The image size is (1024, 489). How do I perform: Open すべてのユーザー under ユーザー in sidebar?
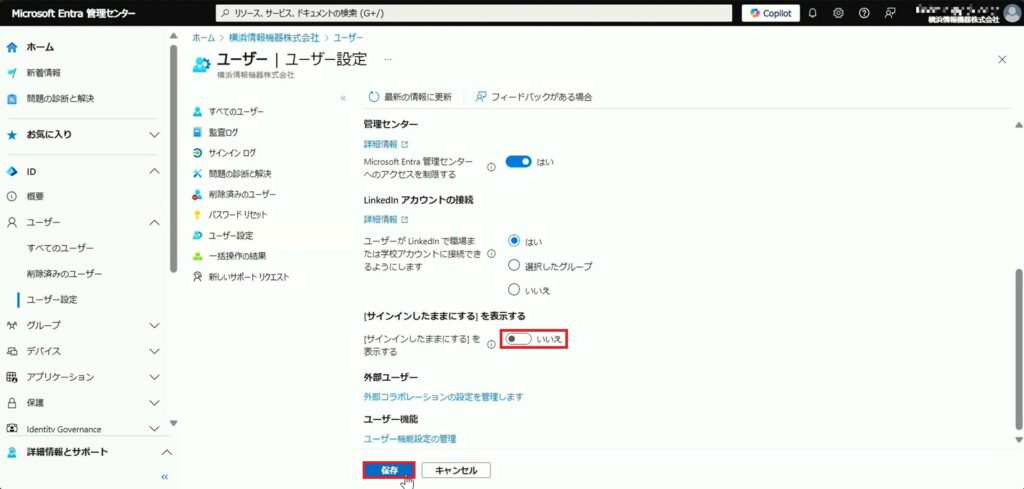[x=61, y=248]
